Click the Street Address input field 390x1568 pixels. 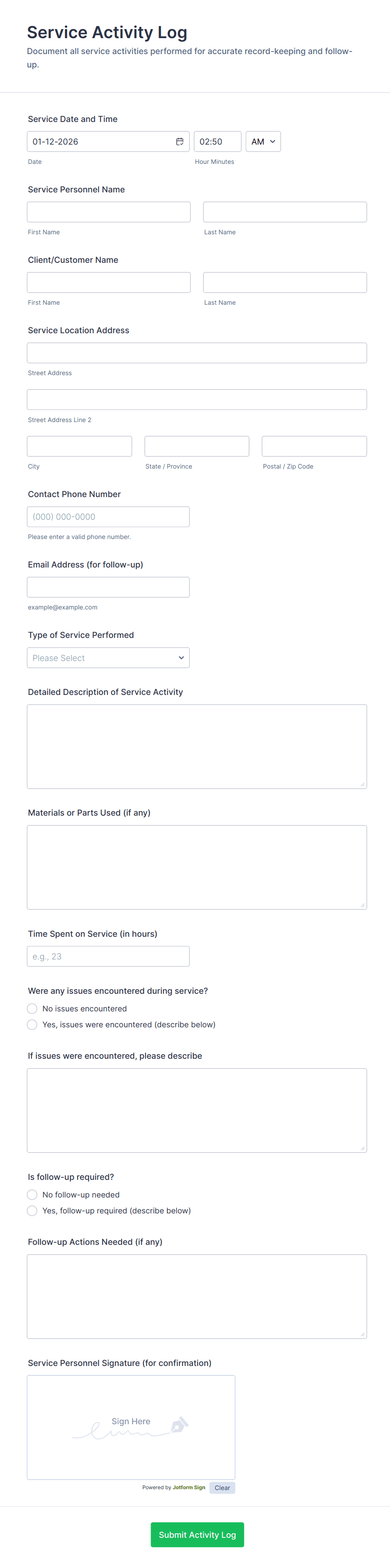[x=197, y=353]
